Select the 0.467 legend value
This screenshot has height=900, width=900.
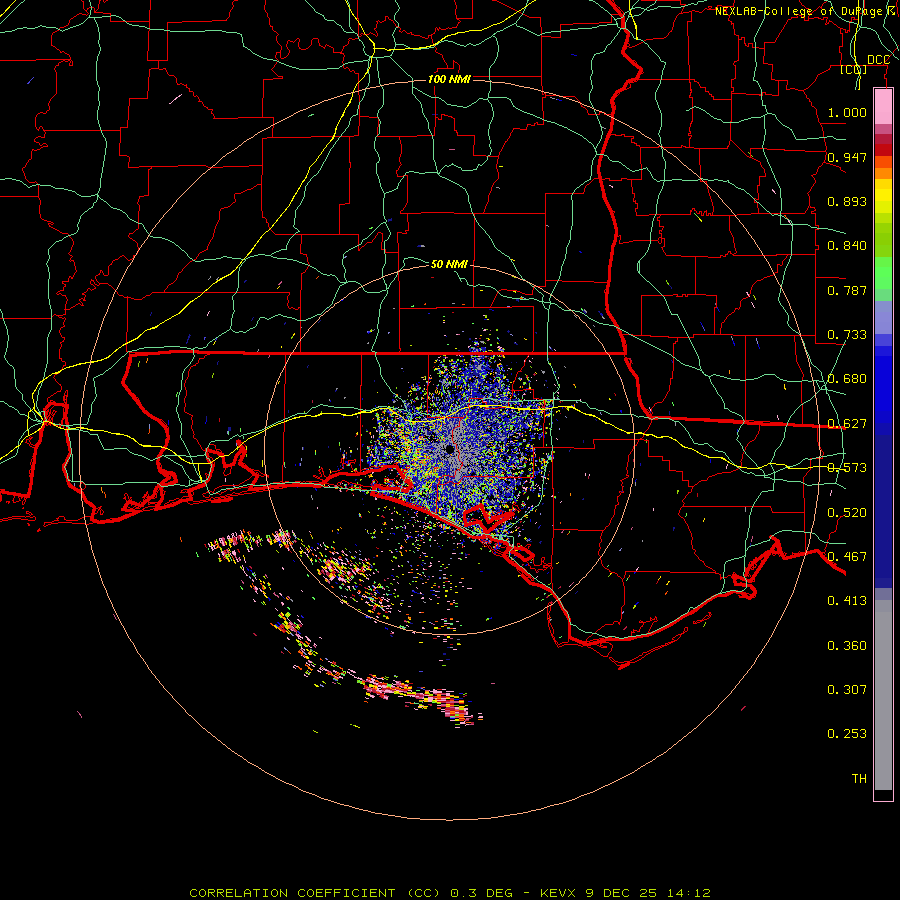click(847, 557)
